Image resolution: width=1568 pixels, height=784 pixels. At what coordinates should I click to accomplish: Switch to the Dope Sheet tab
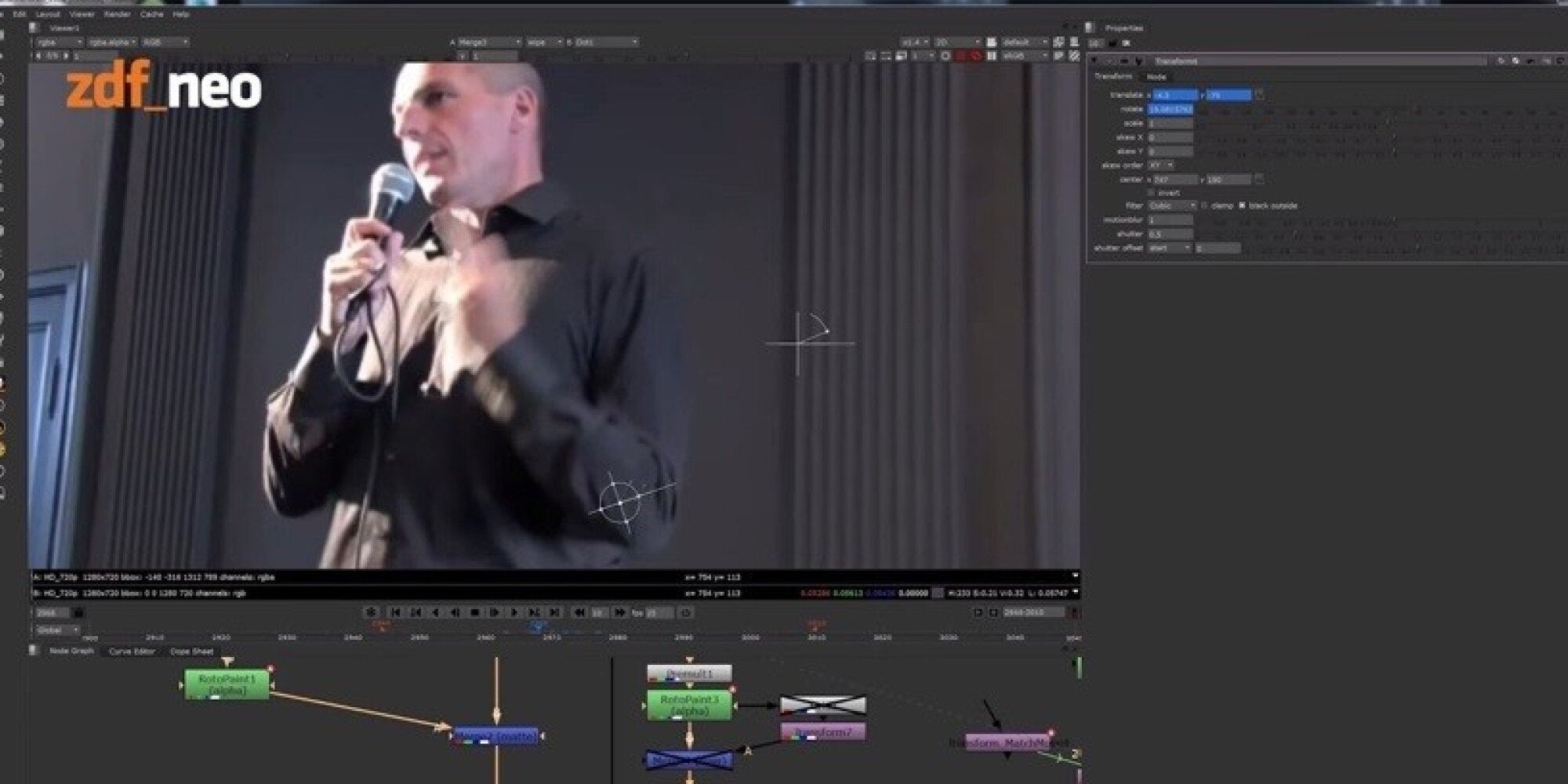tap(191, 652)
